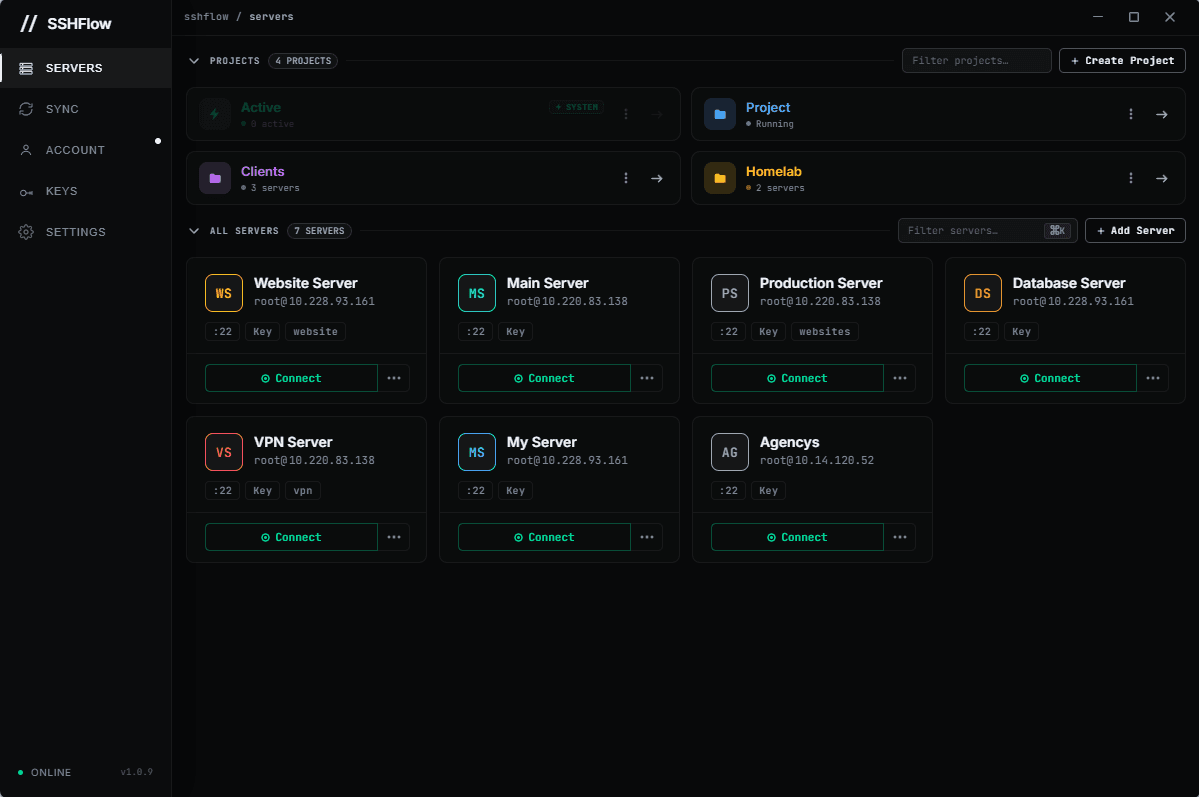The height and width of the screenshot is (797, 1199).
Task: Open the Project card arrow
Action: click(x=1162, y=114)
